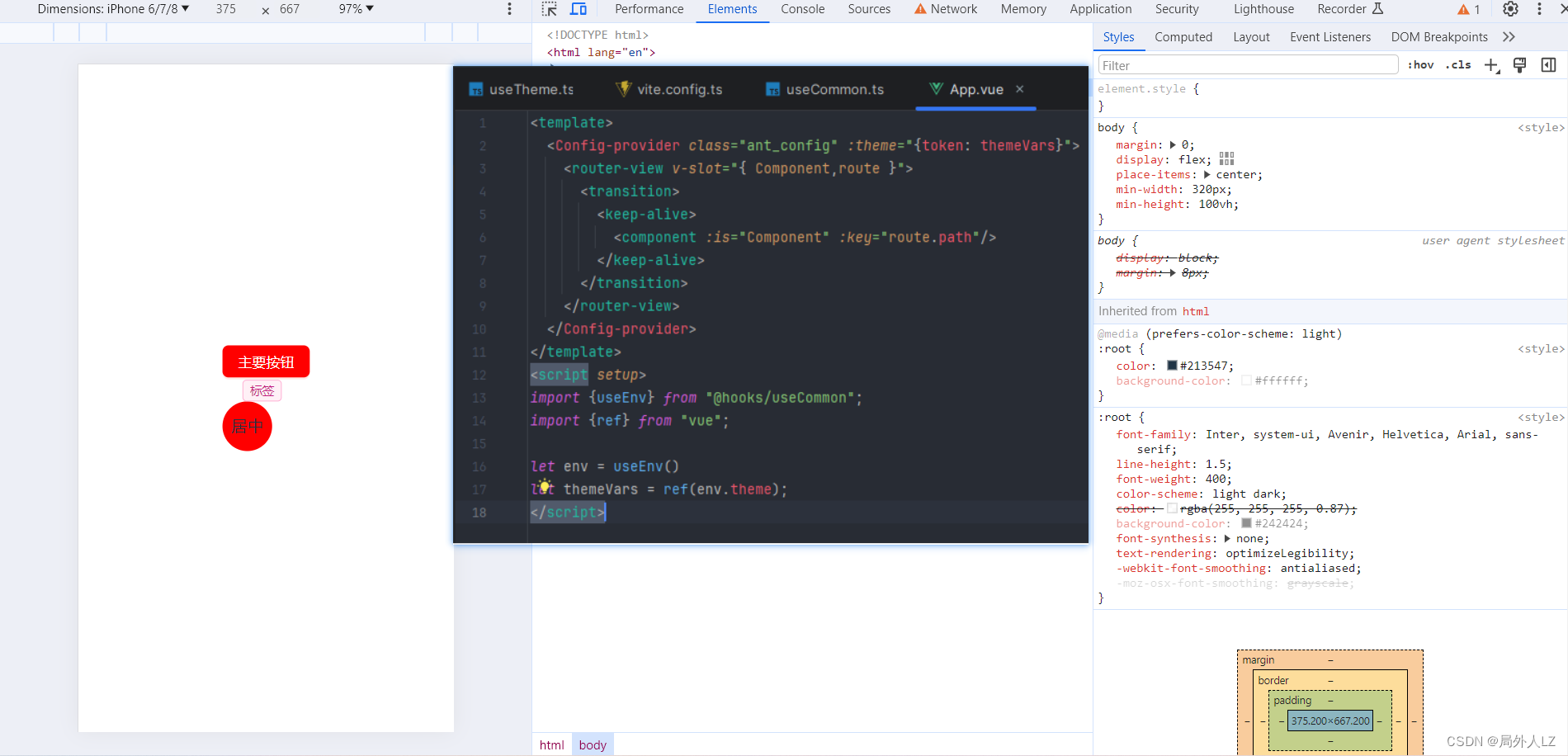The image size is (1568, 756).
Task: Show more Styles pane tabs chevron
Action: pyautogui.click(x=1509, y=37)
